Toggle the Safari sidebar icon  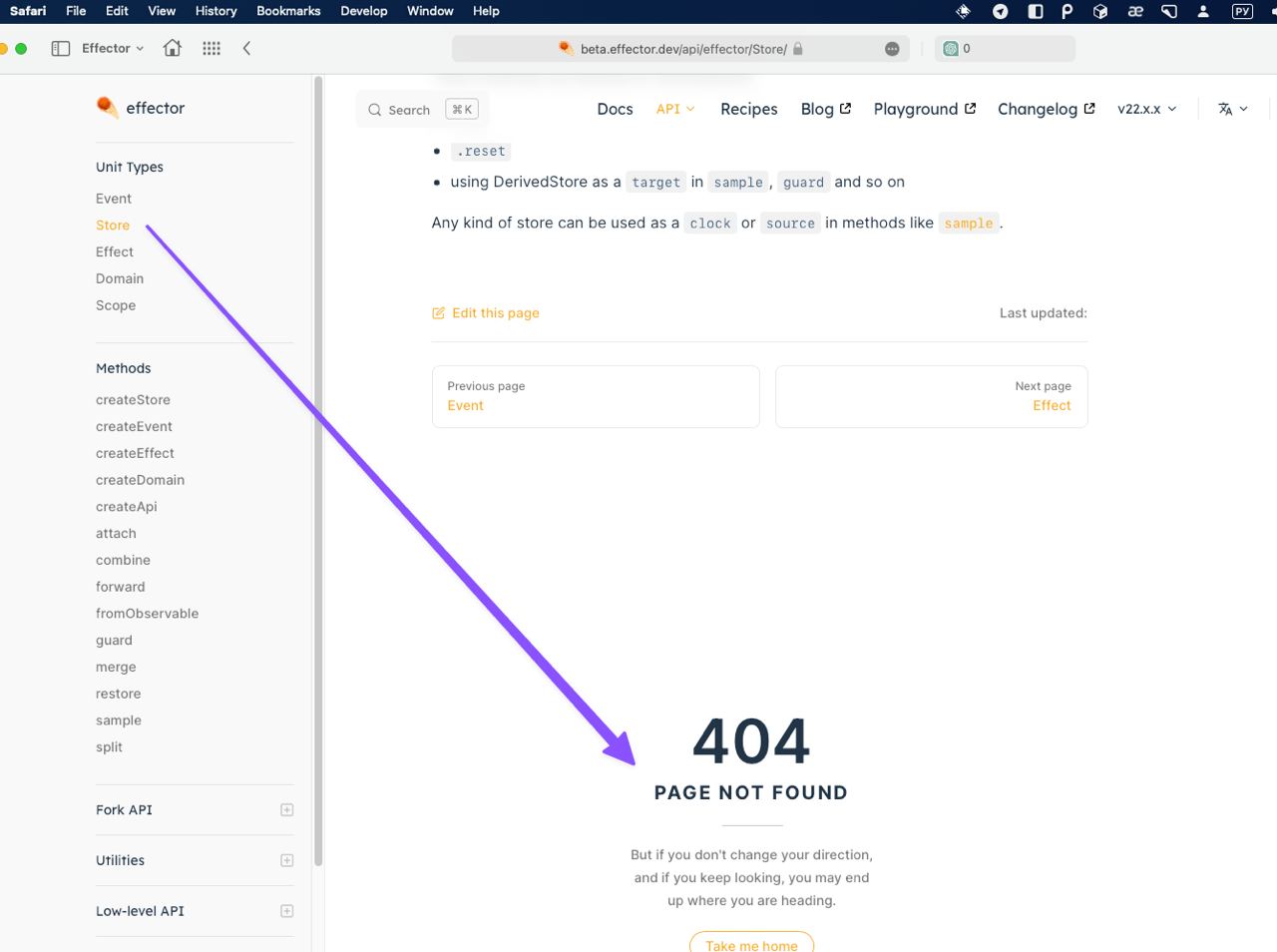click(x=61, y=47)
